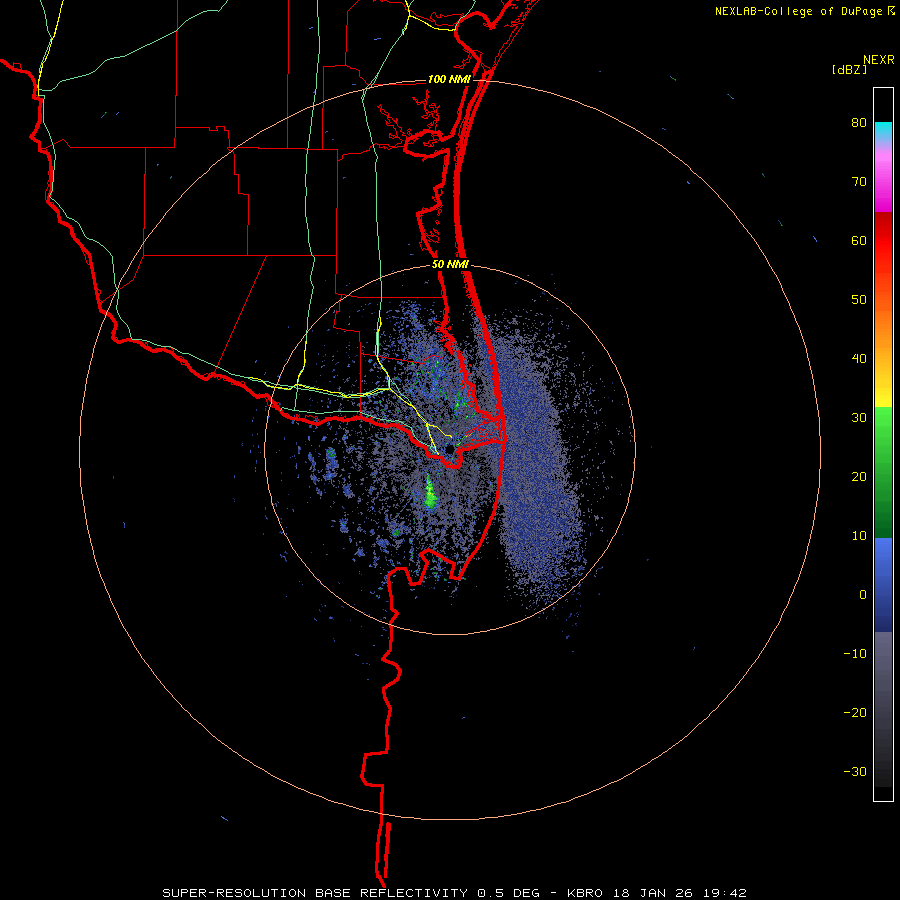Click the 50 NMI range ring label
Screen dimensions: 900x900
tap(450, 265)
